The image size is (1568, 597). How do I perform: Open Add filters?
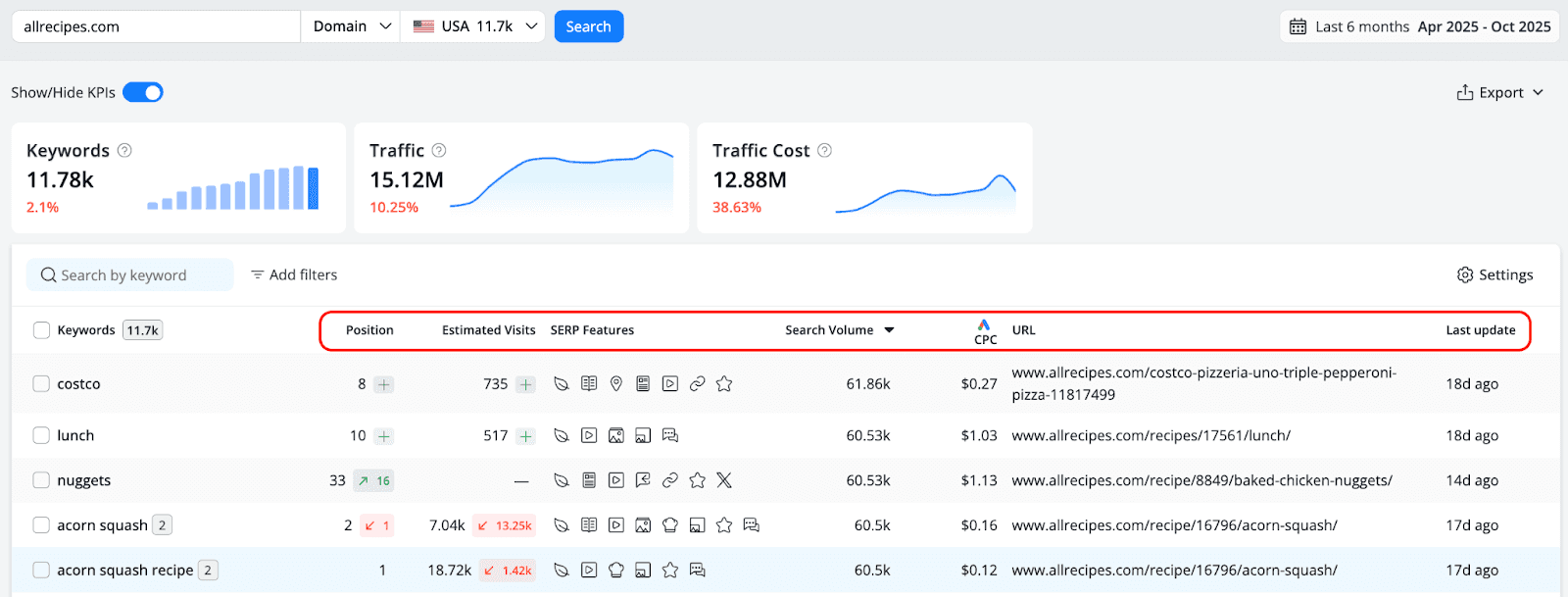click(294, 274)
